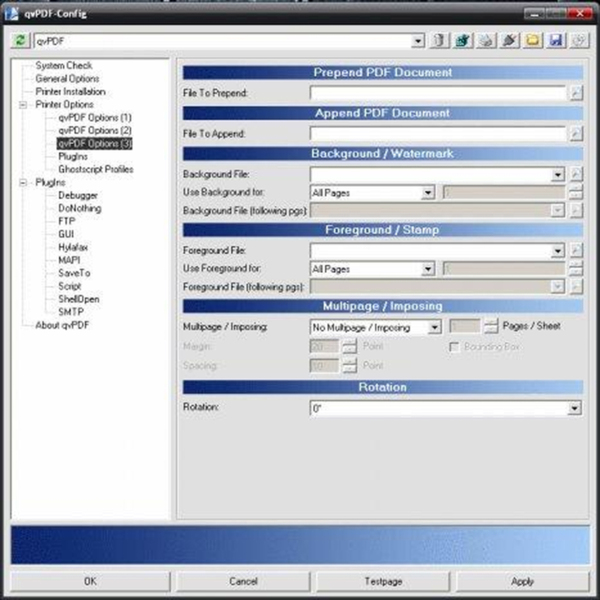Open the Background File dropdown
600x600 pixels.
(x=558, y=174)
